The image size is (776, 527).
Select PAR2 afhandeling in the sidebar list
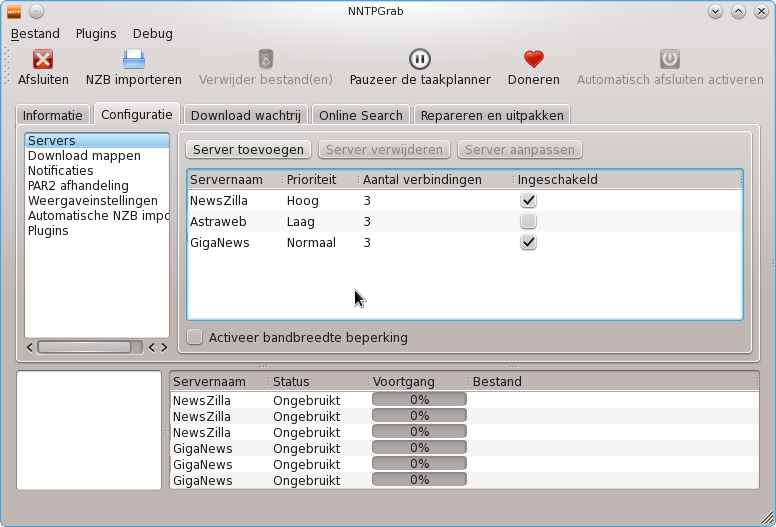pos(78,186)
